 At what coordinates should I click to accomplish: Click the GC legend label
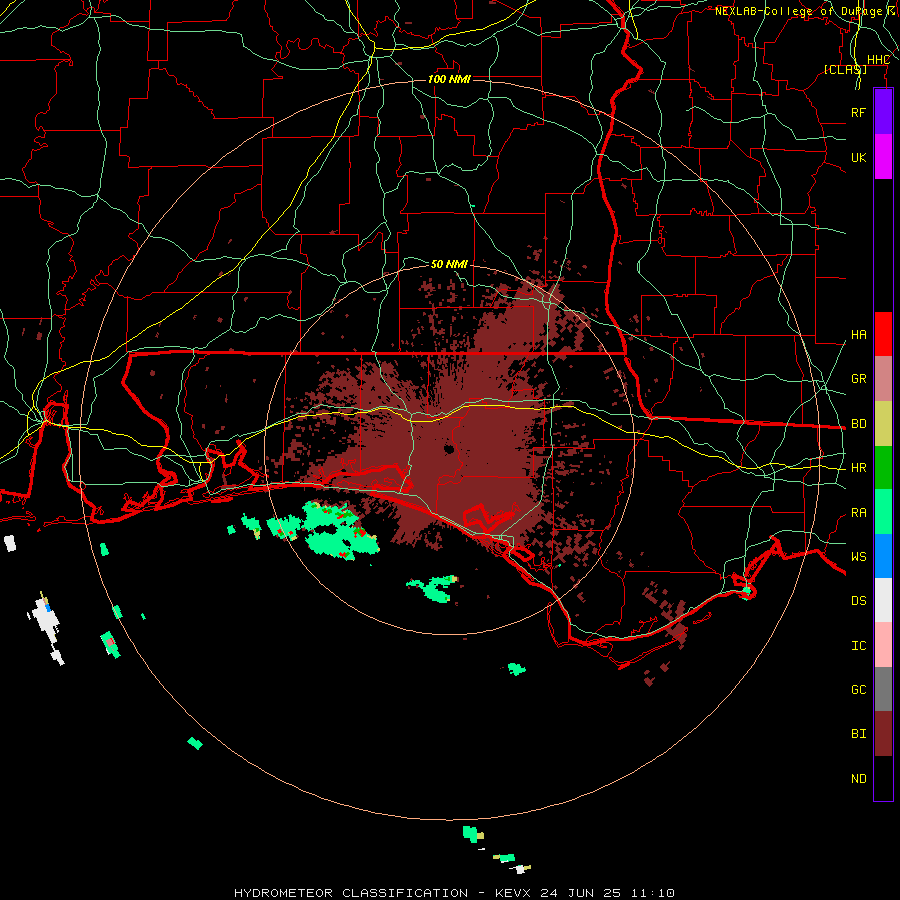(859, 690)
